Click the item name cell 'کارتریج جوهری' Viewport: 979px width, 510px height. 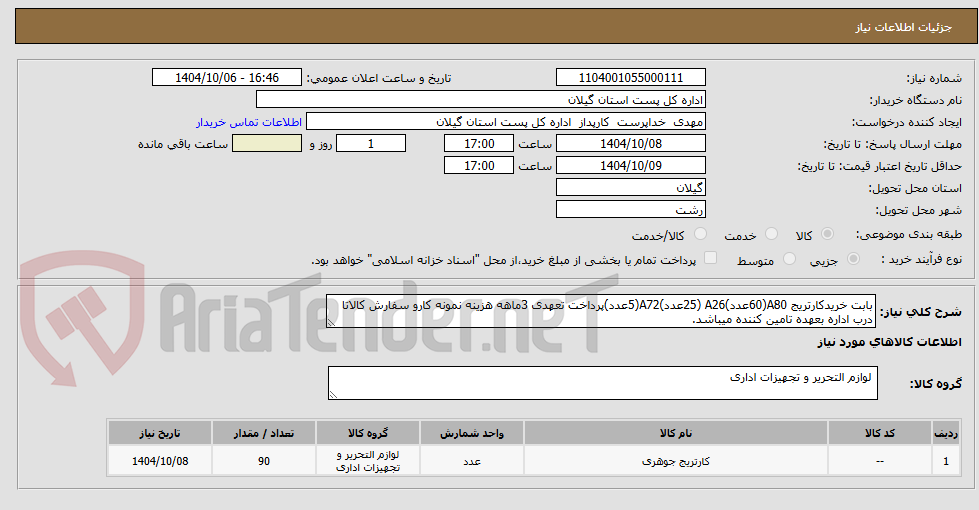click(676, 461)
